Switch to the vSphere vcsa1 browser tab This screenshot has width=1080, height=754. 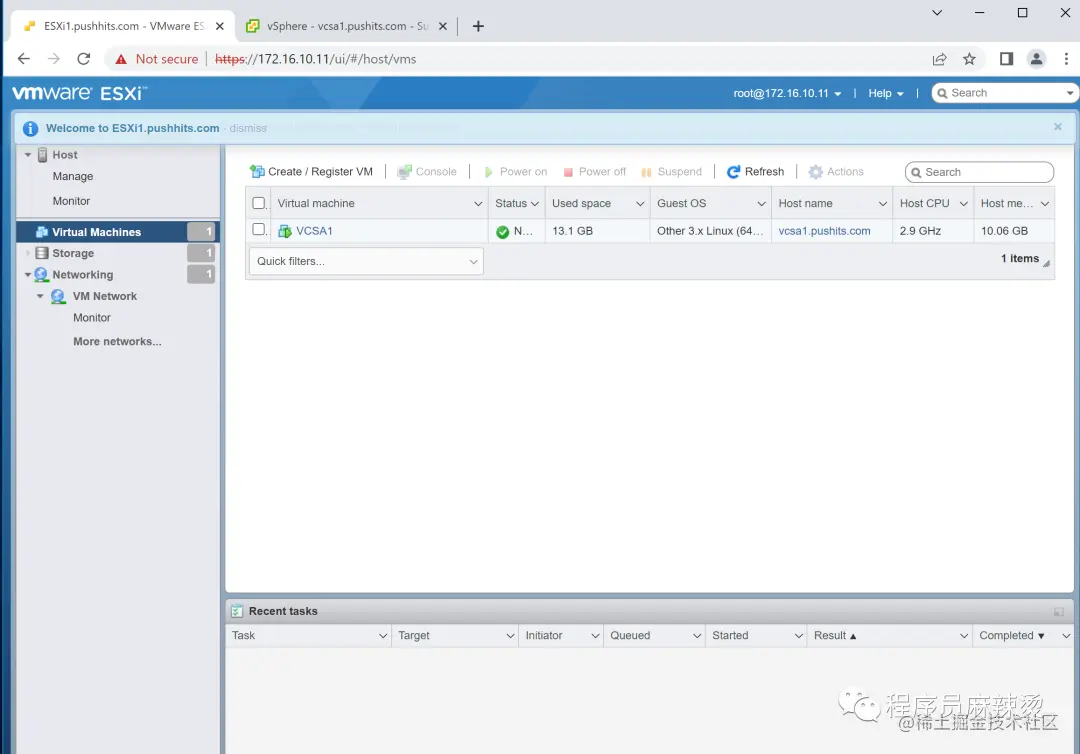point(347,26)
